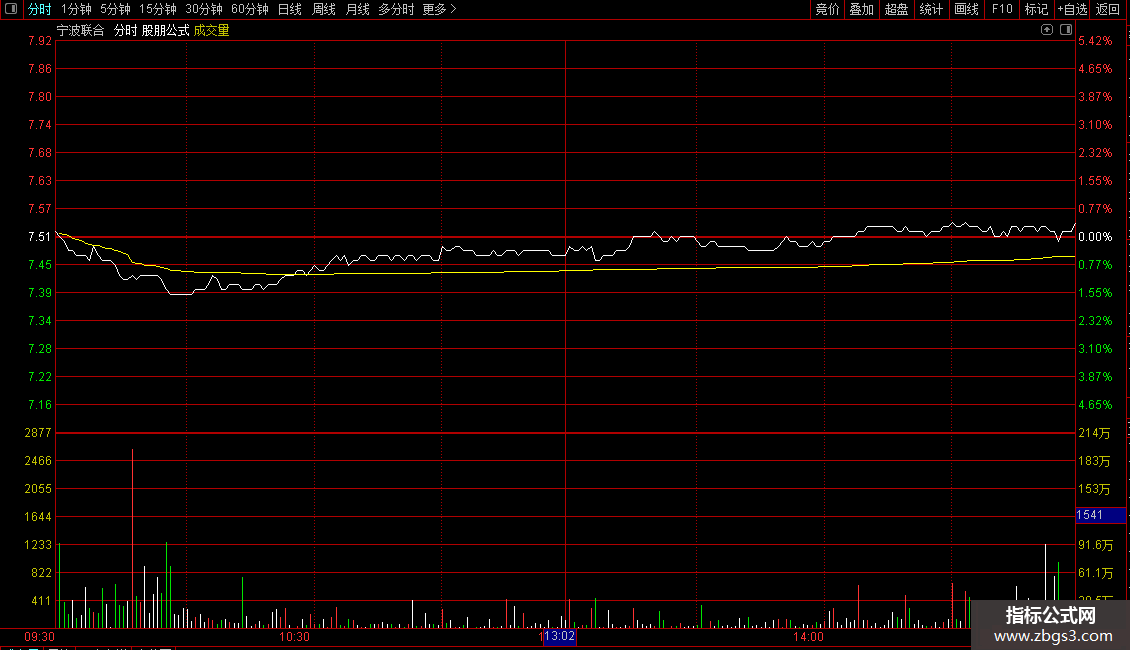The image size is (1130, 650).
Task: Activate the 画线 drawing tools
Action: click(x=966, y=9)
